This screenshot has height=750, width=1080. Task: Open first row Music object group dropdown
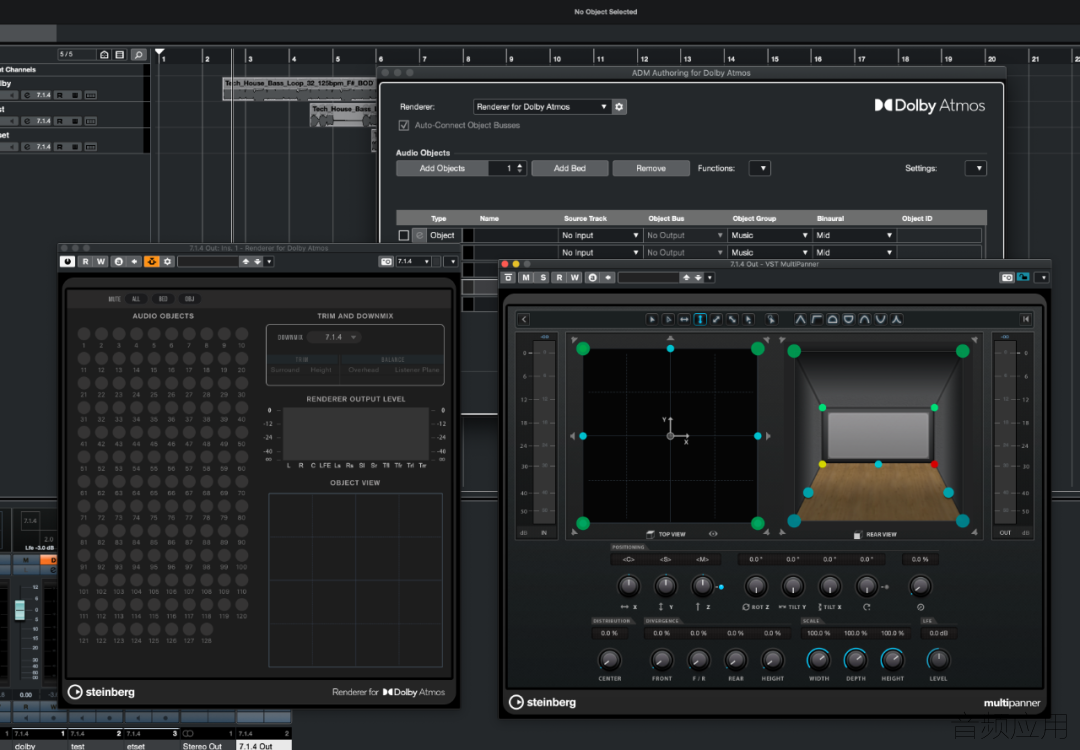click(769, 236)
